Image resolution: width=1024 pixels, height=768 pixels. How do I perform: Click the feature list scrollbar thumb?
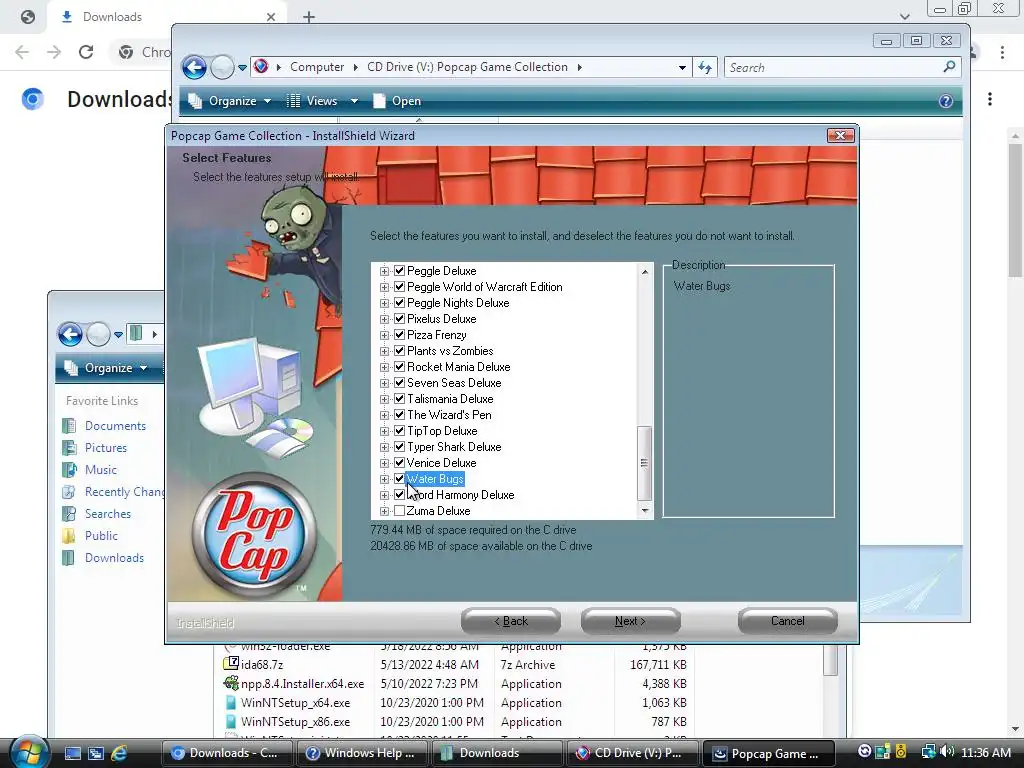pyautogui.click(x=644, y=463)
